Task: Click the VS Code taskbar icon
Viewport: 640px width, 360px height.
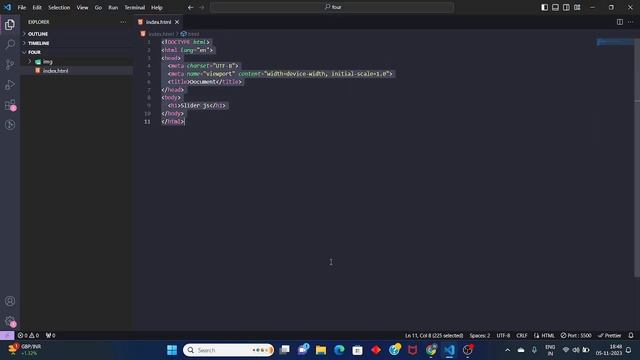Action: coord(449,350)
